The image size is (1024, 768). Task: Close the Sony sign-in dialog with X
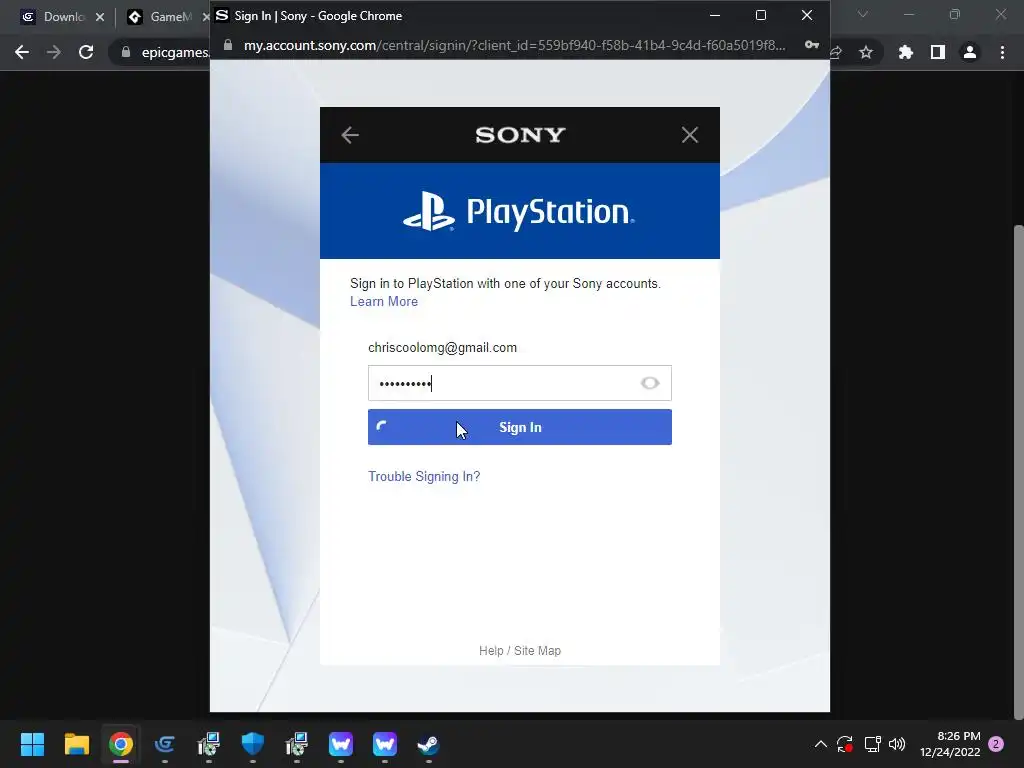(690, 135)
